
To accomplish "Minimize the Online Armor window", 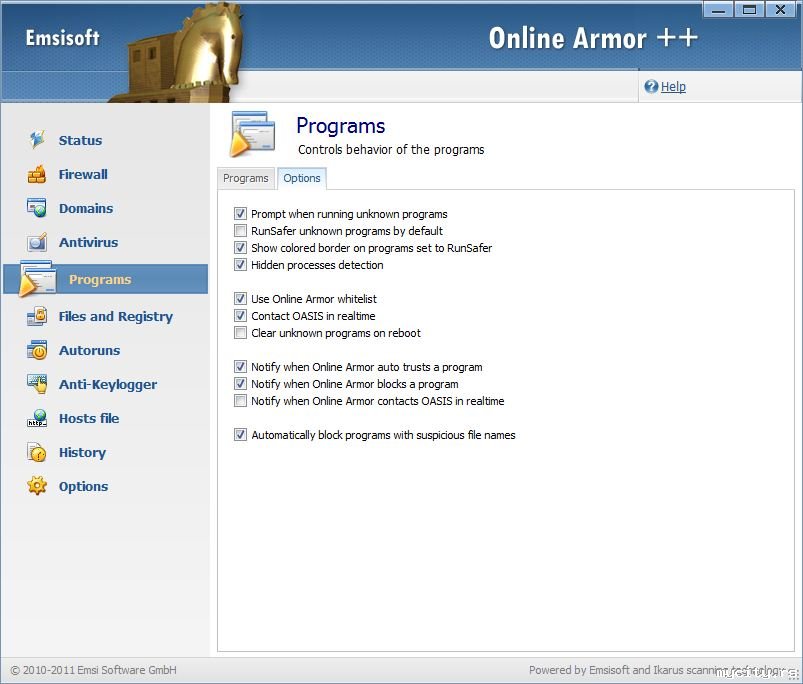I will tap(719, 9).
